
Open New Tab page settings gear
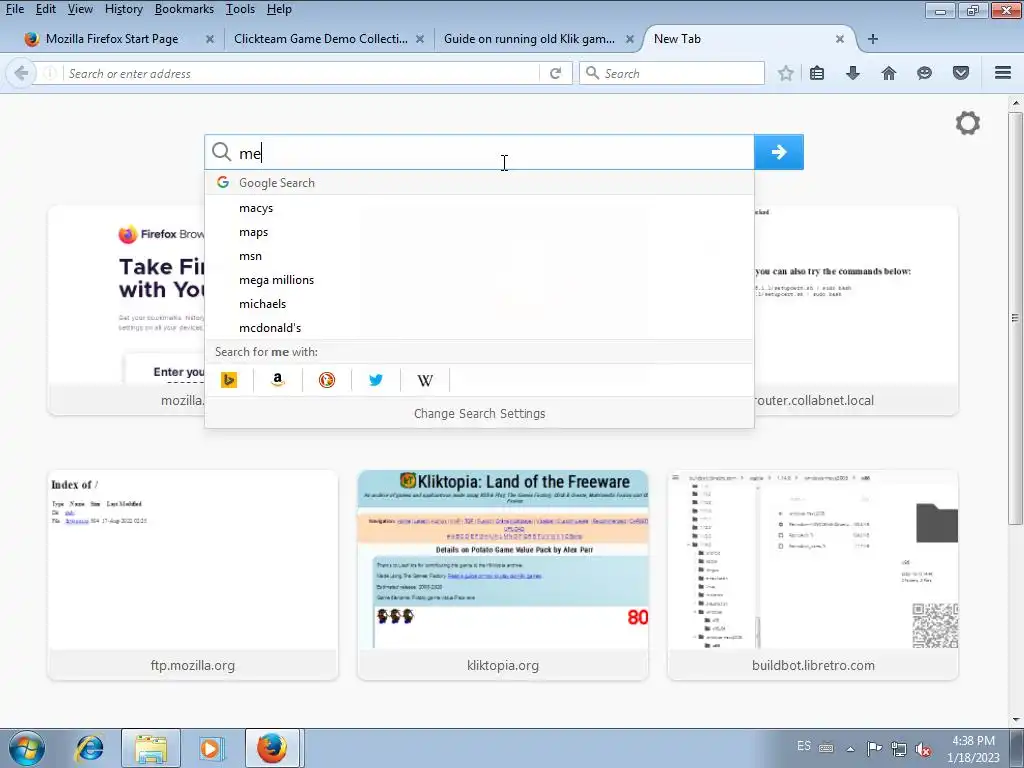coord(968,123)
